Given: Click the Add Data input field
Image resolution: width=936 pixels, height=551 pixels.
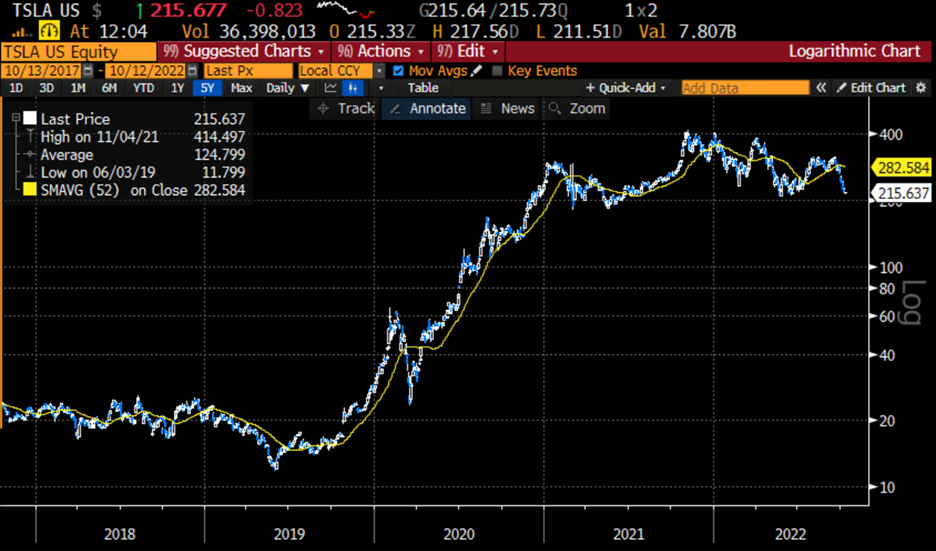Looking at the screenshot, I should pyautogui.click(x=745, y=88).
